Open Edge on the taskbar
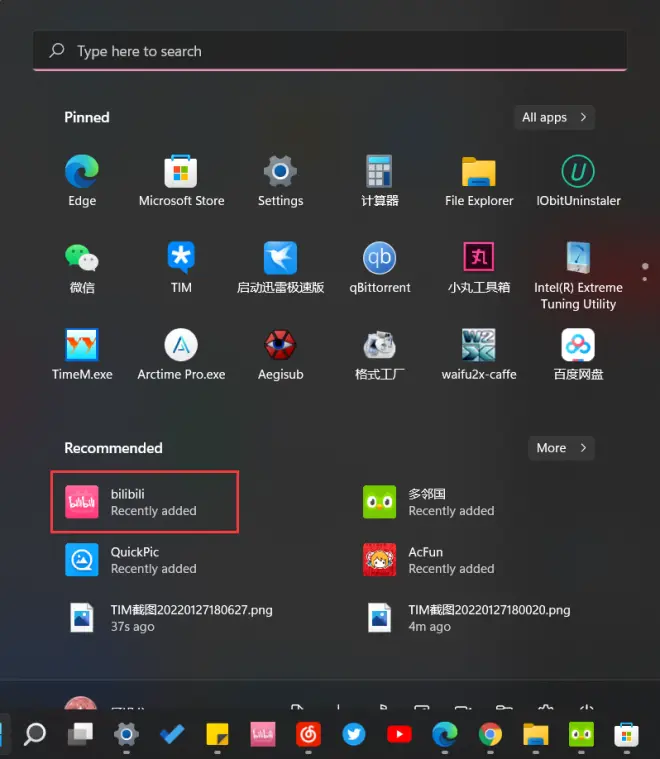Image resolution: width=660 pixels, height=759 pixels. tap(445, 734)
